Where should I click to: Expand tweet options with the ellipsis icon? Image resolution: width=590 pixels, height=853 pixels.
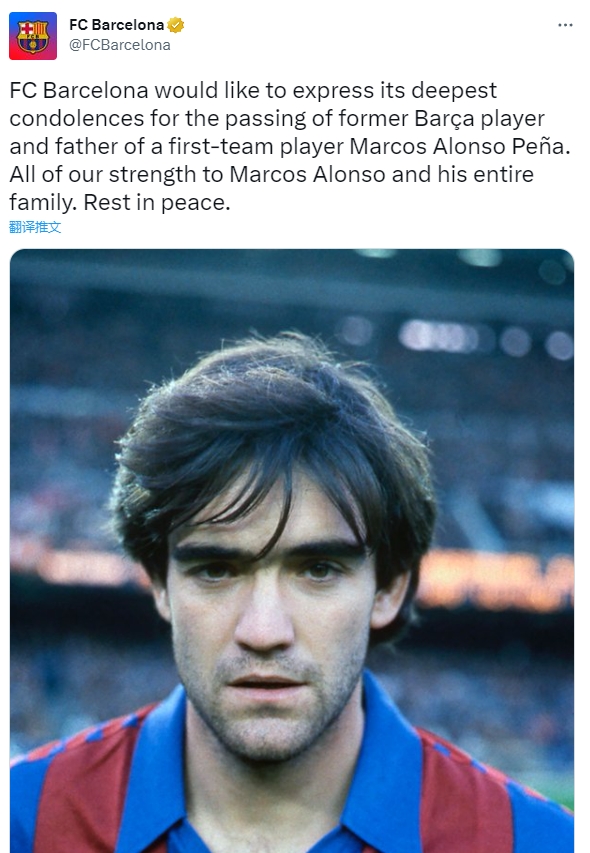point(565,25)
